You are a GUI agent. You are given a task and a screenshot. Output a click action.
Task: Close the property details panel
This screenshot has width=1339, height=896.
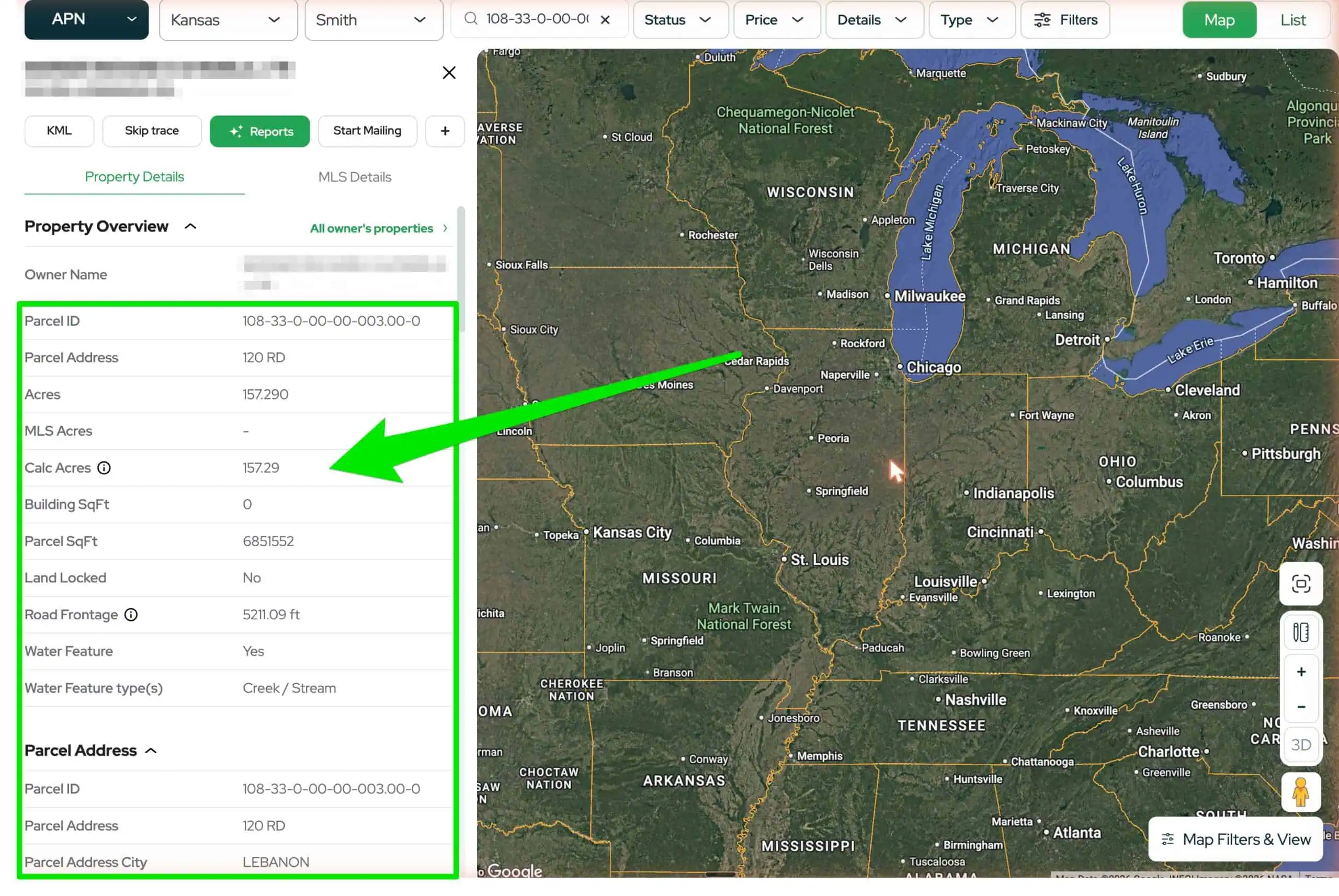449,73
